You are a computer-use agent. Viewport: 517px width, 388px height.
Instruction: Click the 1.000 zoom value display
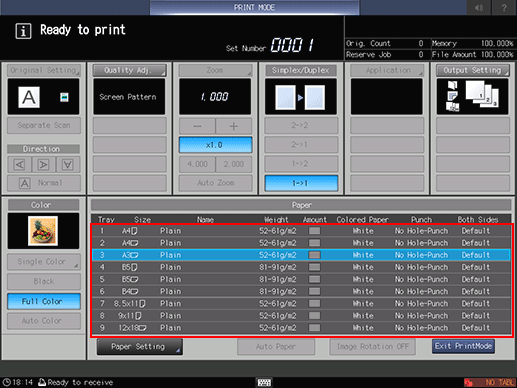click(x=215, y=97)
